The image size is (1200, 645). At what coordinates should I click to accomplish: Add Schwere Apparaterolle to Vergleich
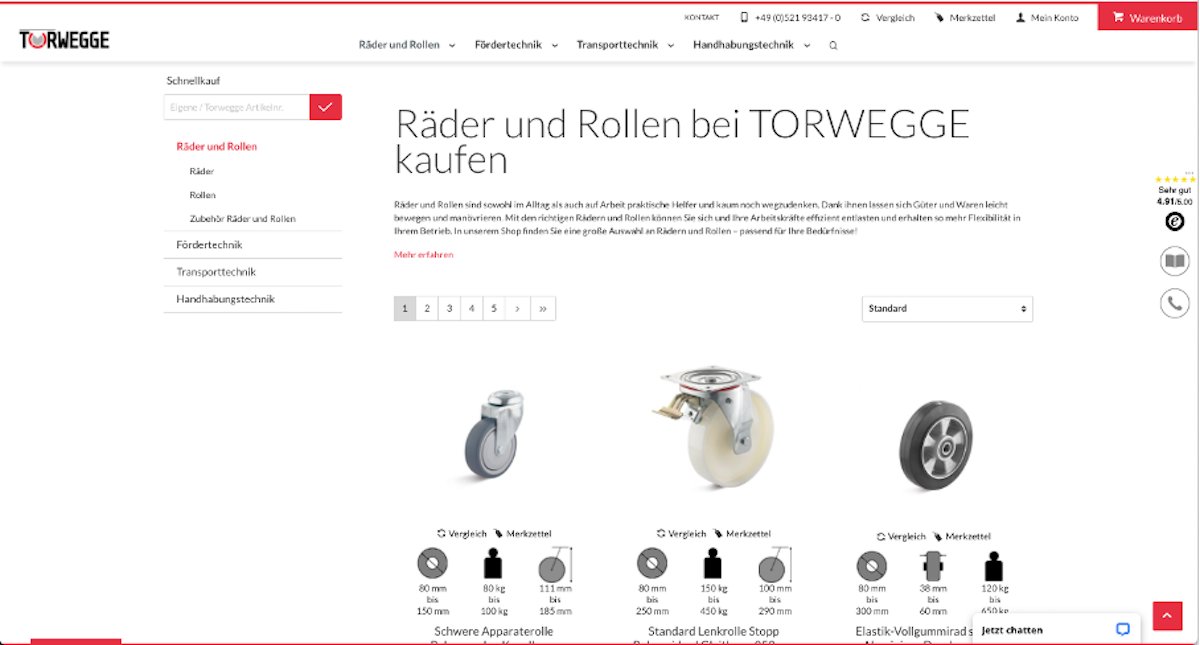(462, 534)
